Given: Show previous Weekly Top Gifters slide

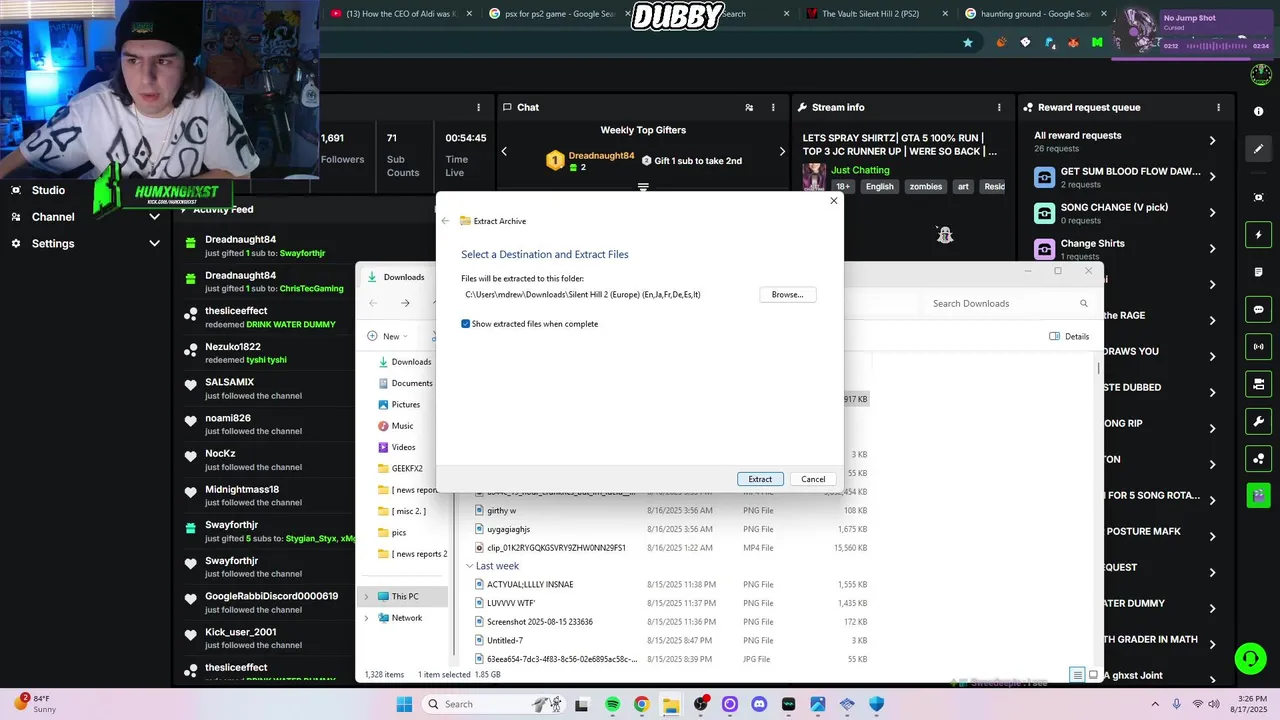Looking at the screenshot, I should (x=504, y=151).
